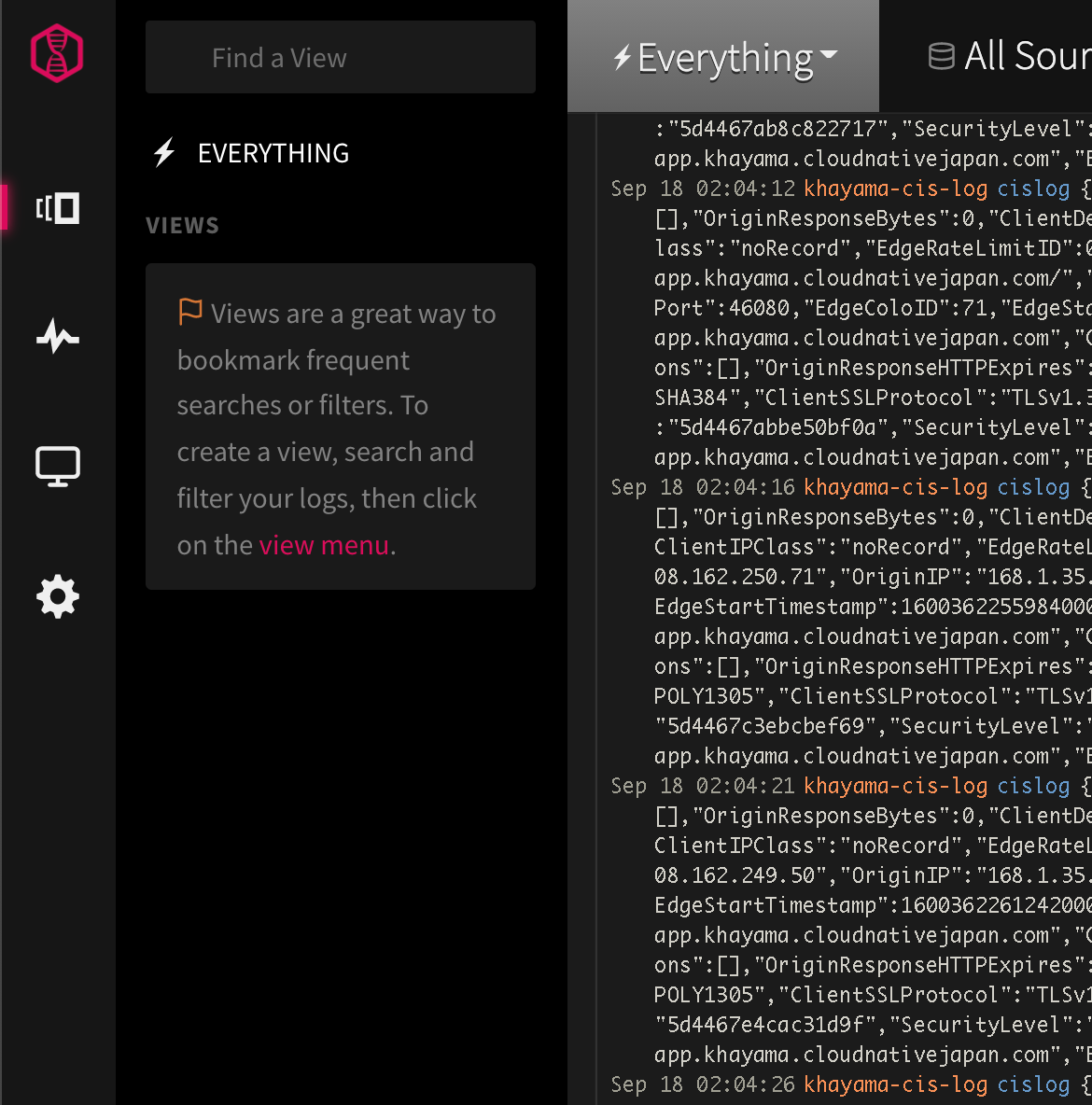Click the pink LogDNA hexagon logo

(x=56, y=53)
